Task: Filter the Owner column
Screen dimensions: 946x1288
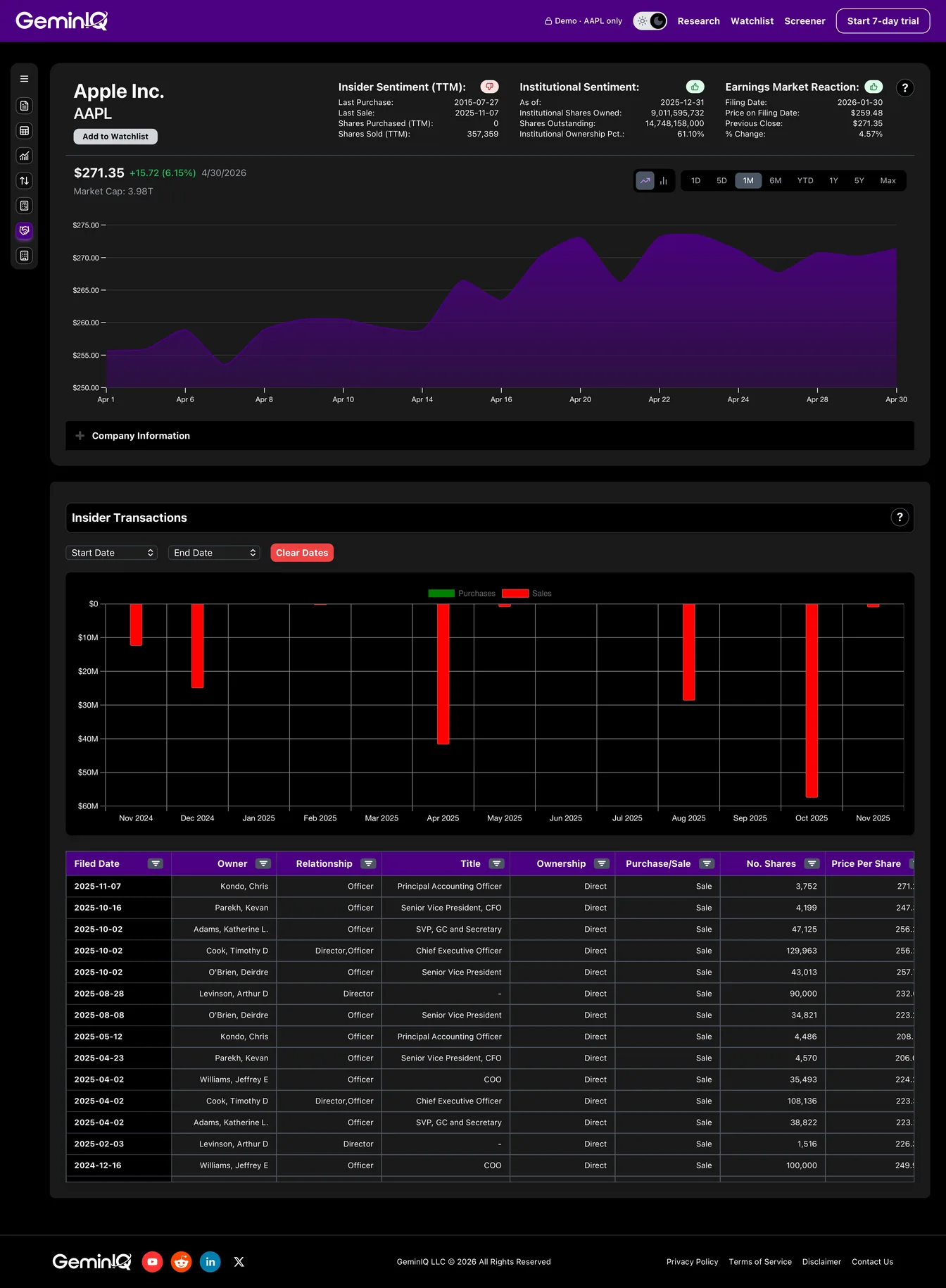Action: tap(263, 864)
